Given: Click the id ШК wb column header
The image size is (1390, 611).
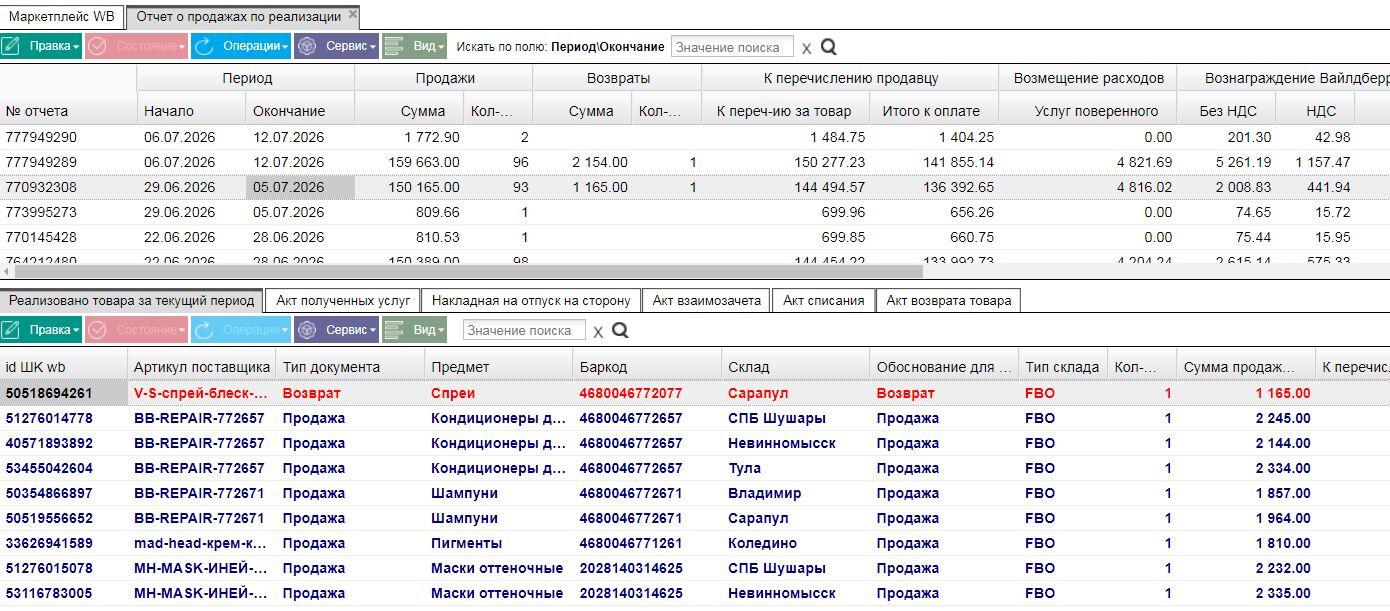Looking at the screenshot, I should 64,367.
